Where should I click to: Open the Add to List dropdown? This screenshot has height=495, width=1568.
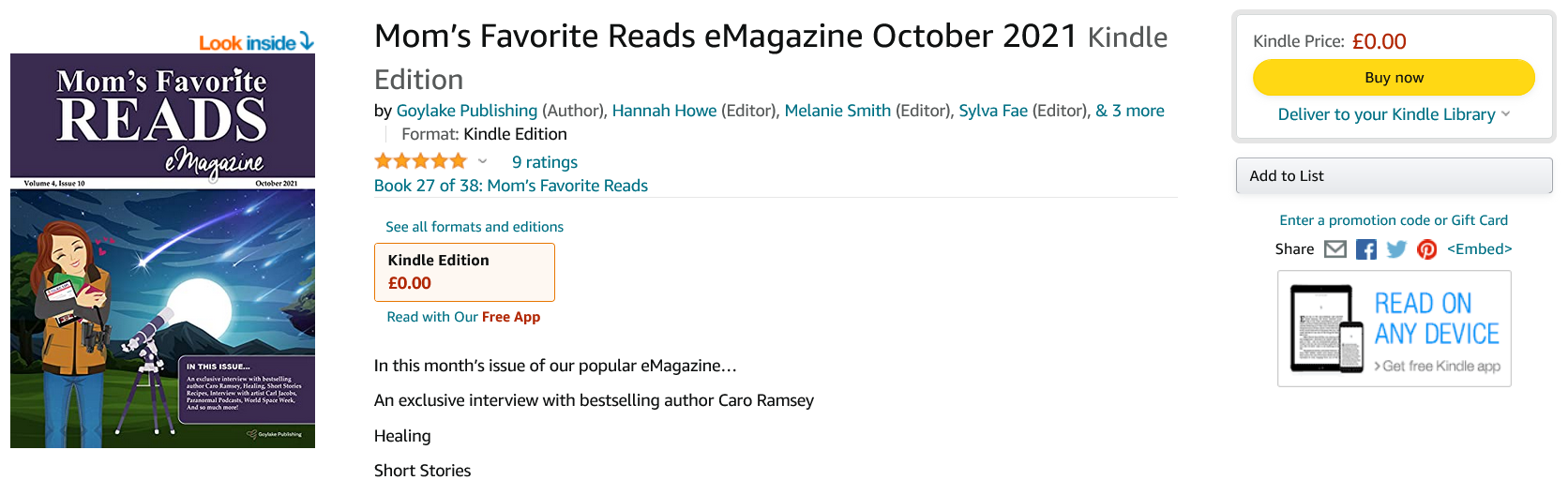[x=1394, y=176]
